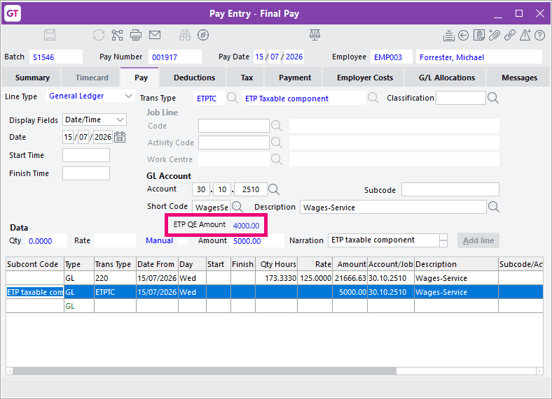
Task: Click the email envelope icon
Action: coord(155,35)
